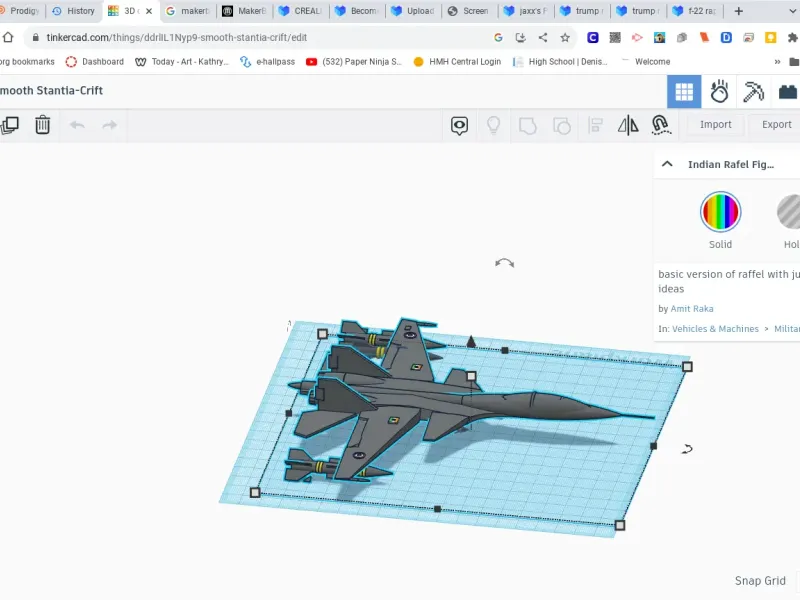Delete selection with the trash icon
800x600 pixels.
point(42,125)
